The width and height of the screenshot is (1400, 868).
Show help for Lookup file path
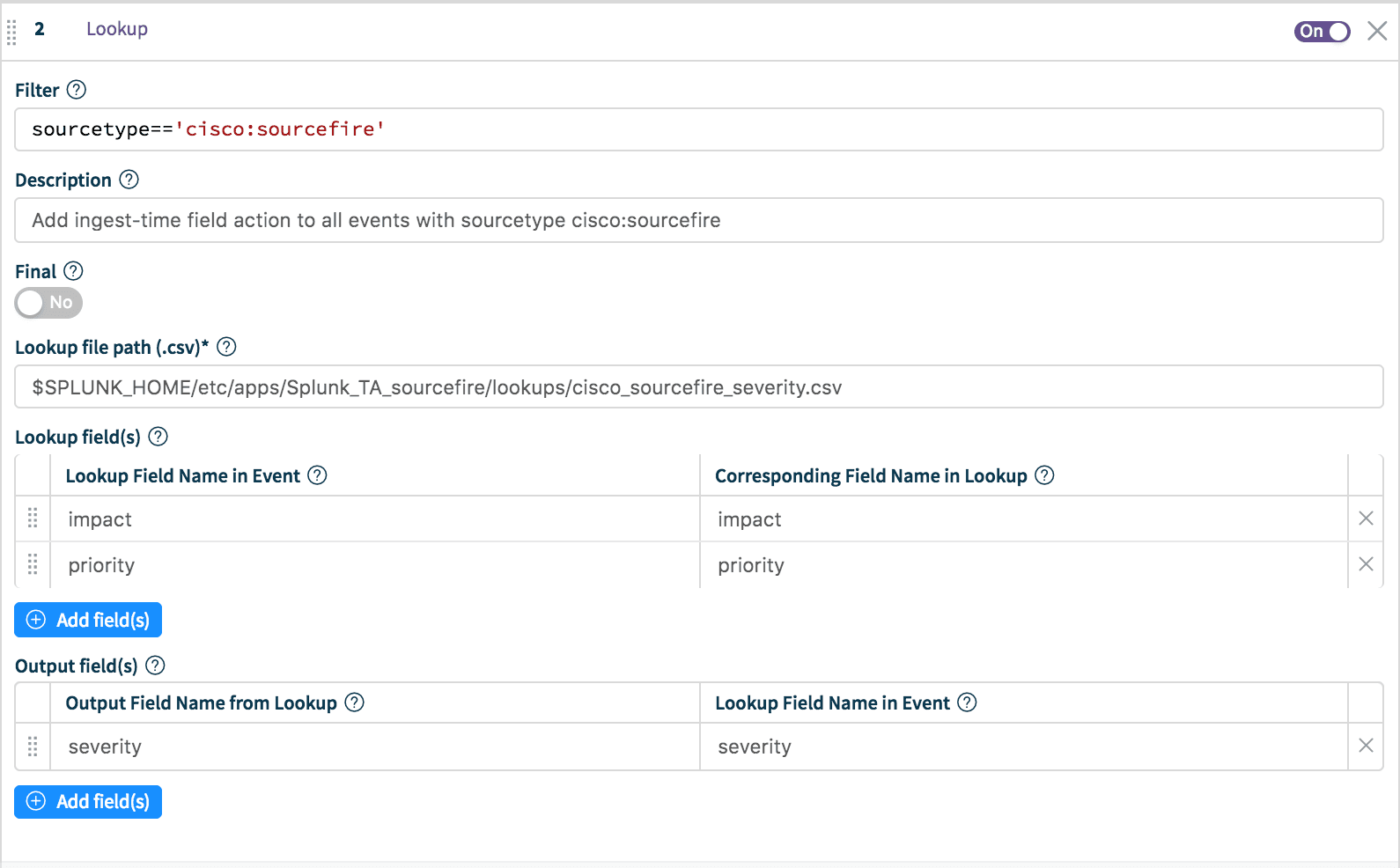[226, 347]
